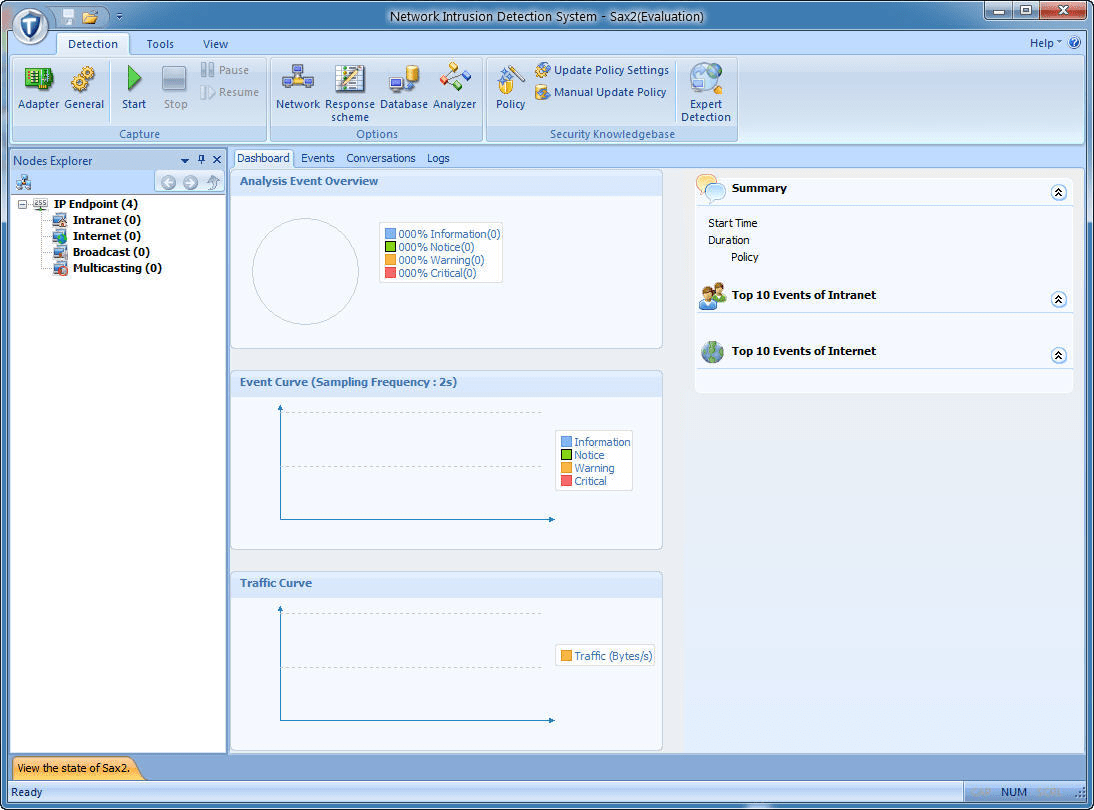Click green Notice swatch in overview legend
This screenshot has height=810, width=1094.
tap(390, 247)
